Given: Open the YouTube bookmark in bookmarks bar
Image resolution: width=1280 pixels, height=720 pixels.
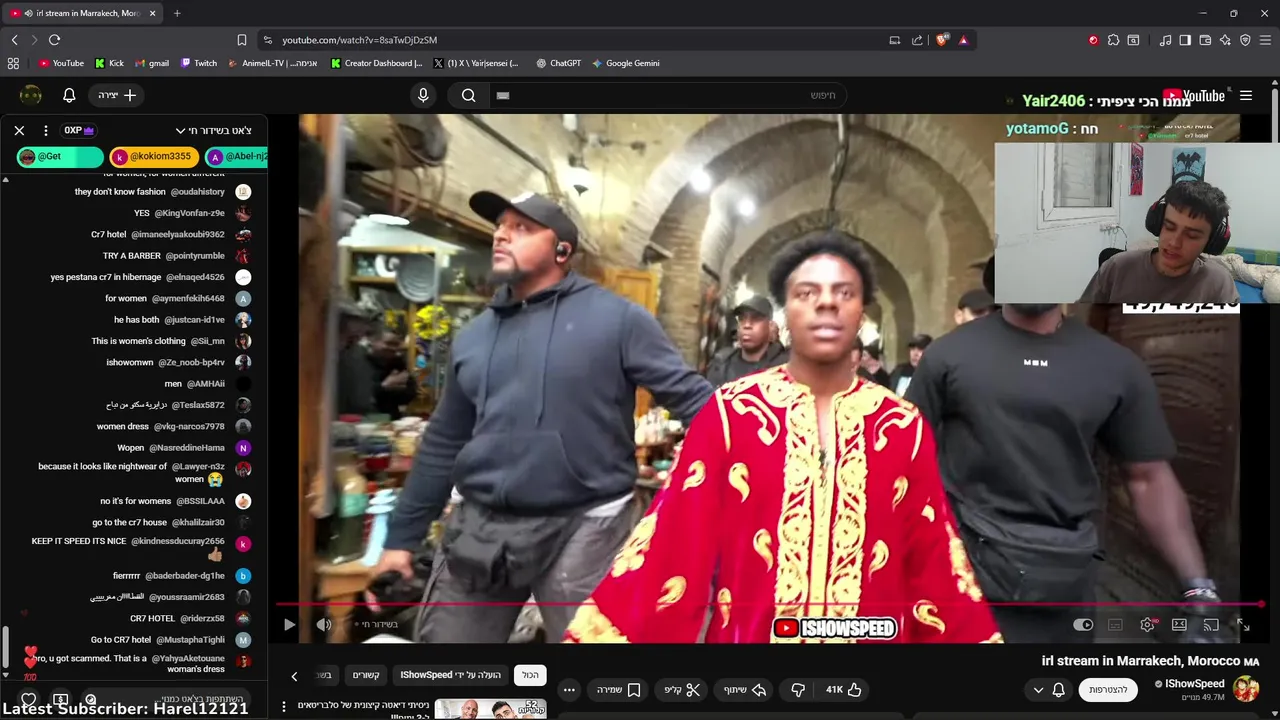Looking at the screenshot, I should click(61, 63).
